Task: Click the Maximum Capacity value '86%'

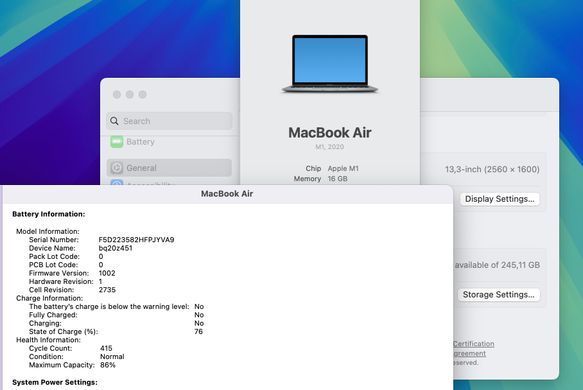Action: tap(108, 365)
